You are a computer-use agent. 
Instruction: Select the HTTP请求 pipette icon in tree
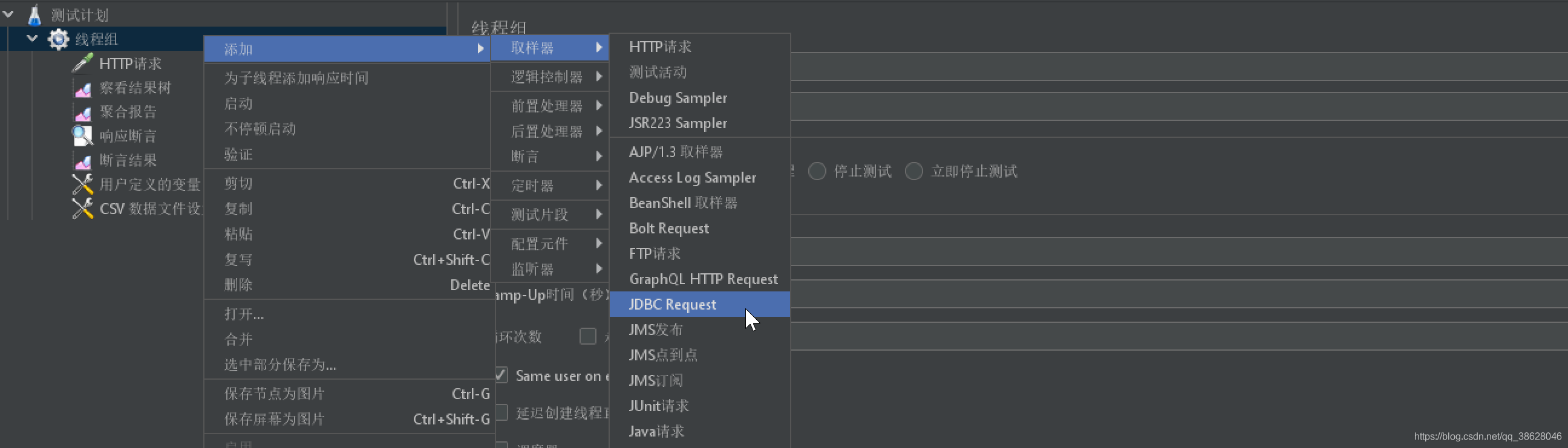[83, 63]
